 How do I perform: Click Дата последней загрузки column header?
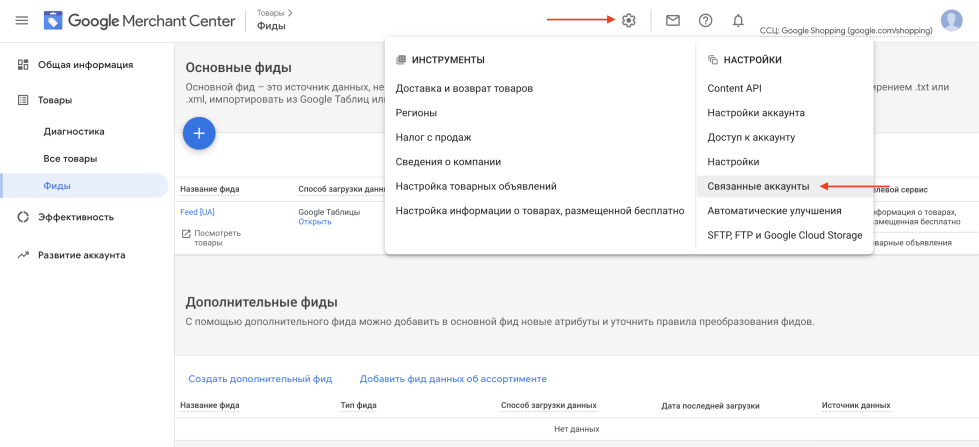pos(711,406)
